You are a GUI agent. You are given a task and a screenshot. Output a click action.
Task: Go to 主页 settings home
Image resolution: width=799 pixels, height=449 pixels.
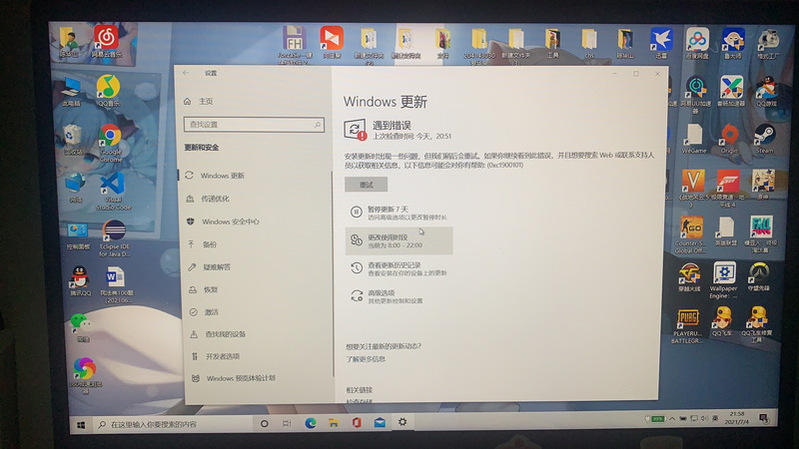point(205,101)
